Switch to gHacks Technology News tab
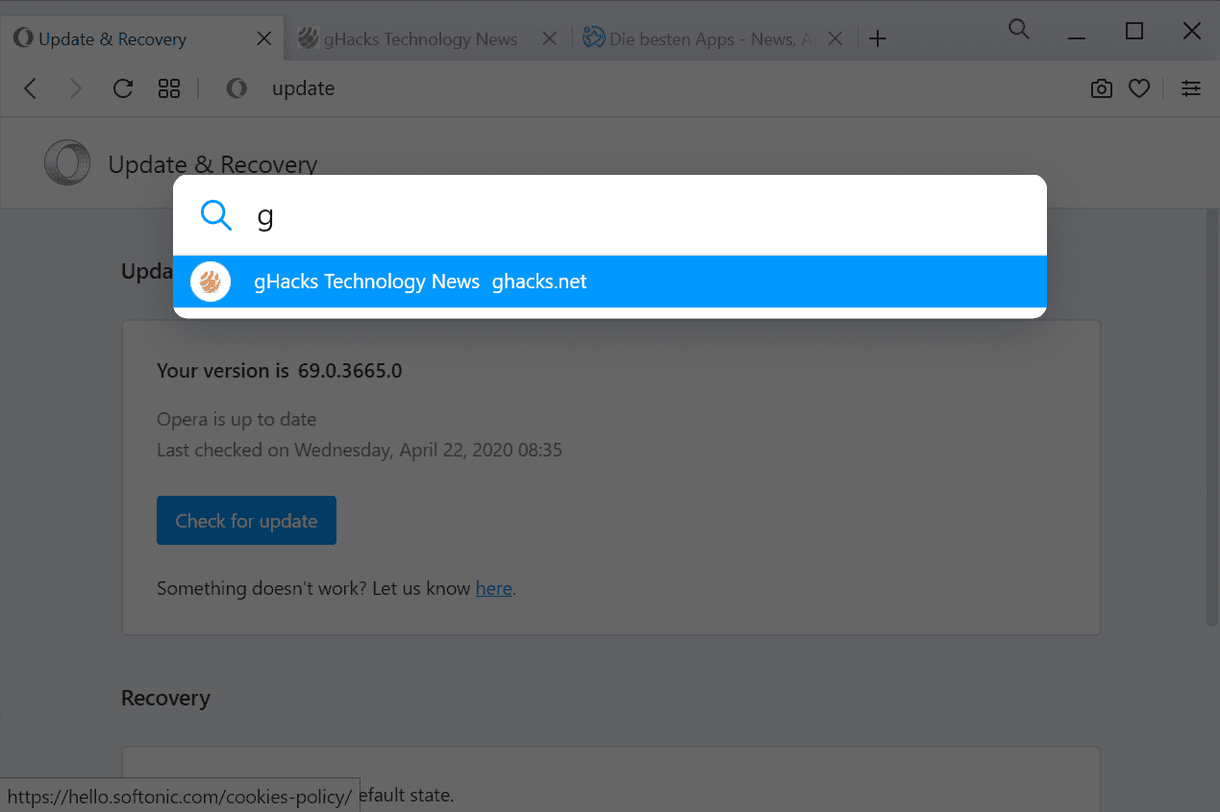Viewport: 1220px width, 812px height. (428, 39)
